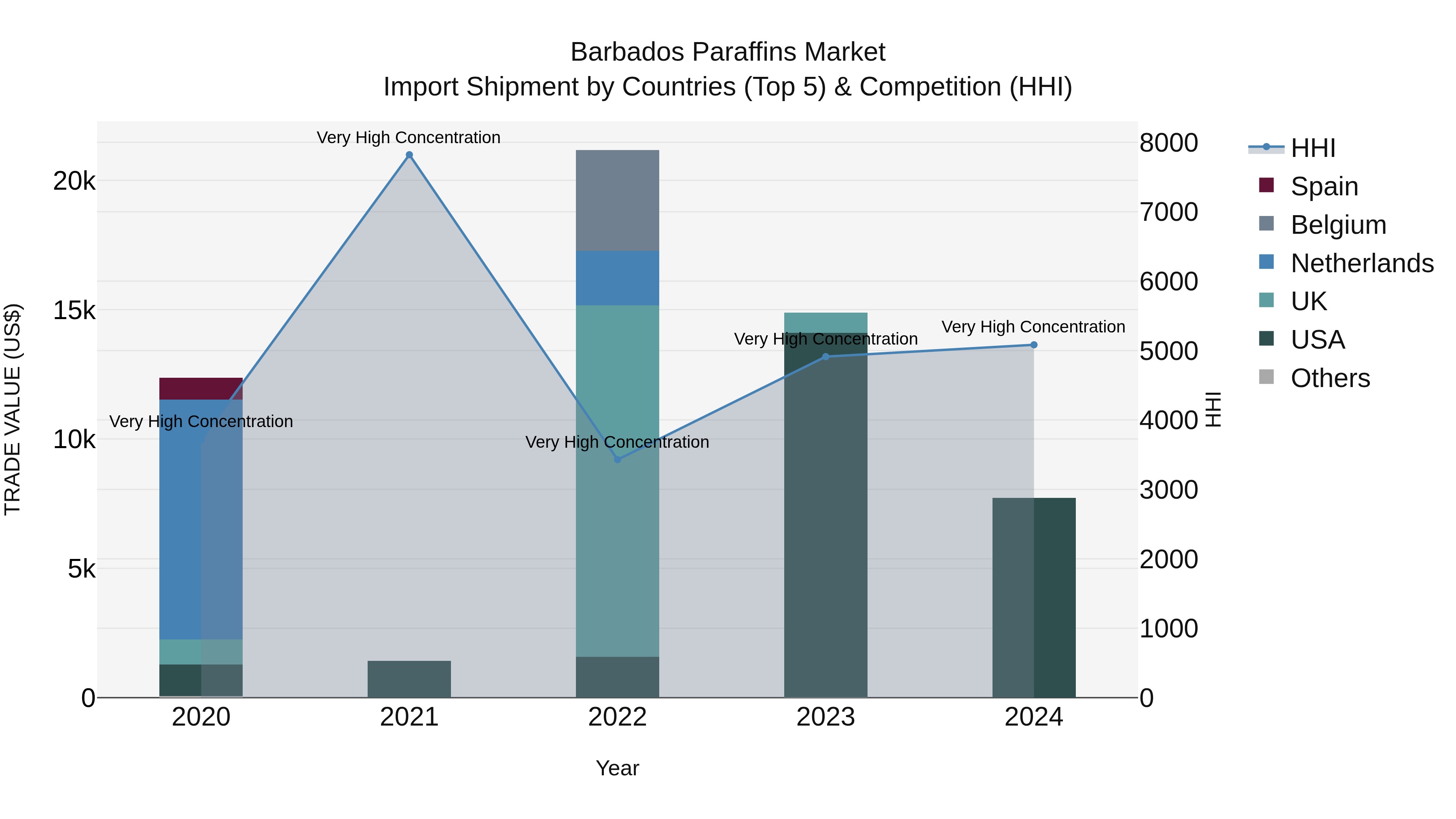Toggle the Belgium legend entry
Image resolution: width=1456 pixels, height=819 pixels.
tap(1323, 224)
